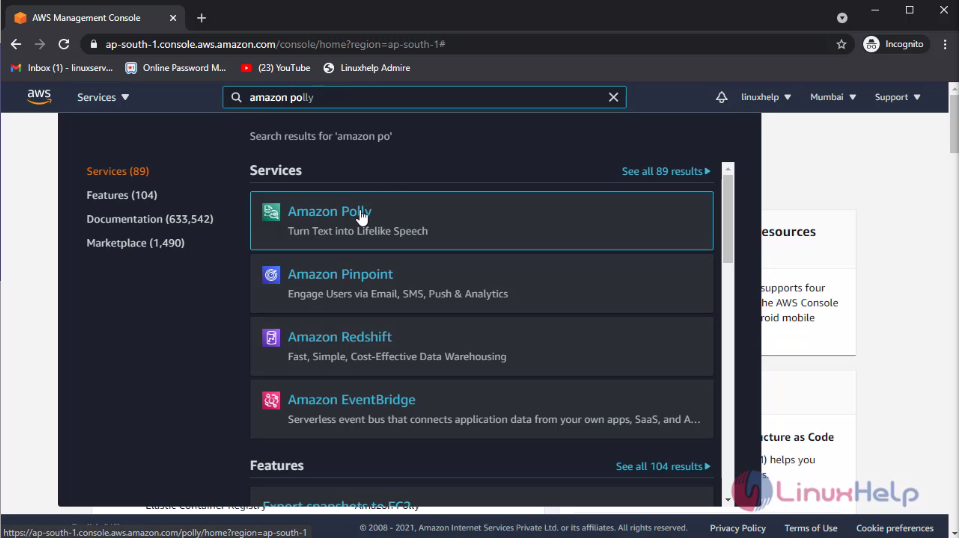Click the results scrollbar up arrow
Screen dimensions: 959x538
click(x=728, y=168)
